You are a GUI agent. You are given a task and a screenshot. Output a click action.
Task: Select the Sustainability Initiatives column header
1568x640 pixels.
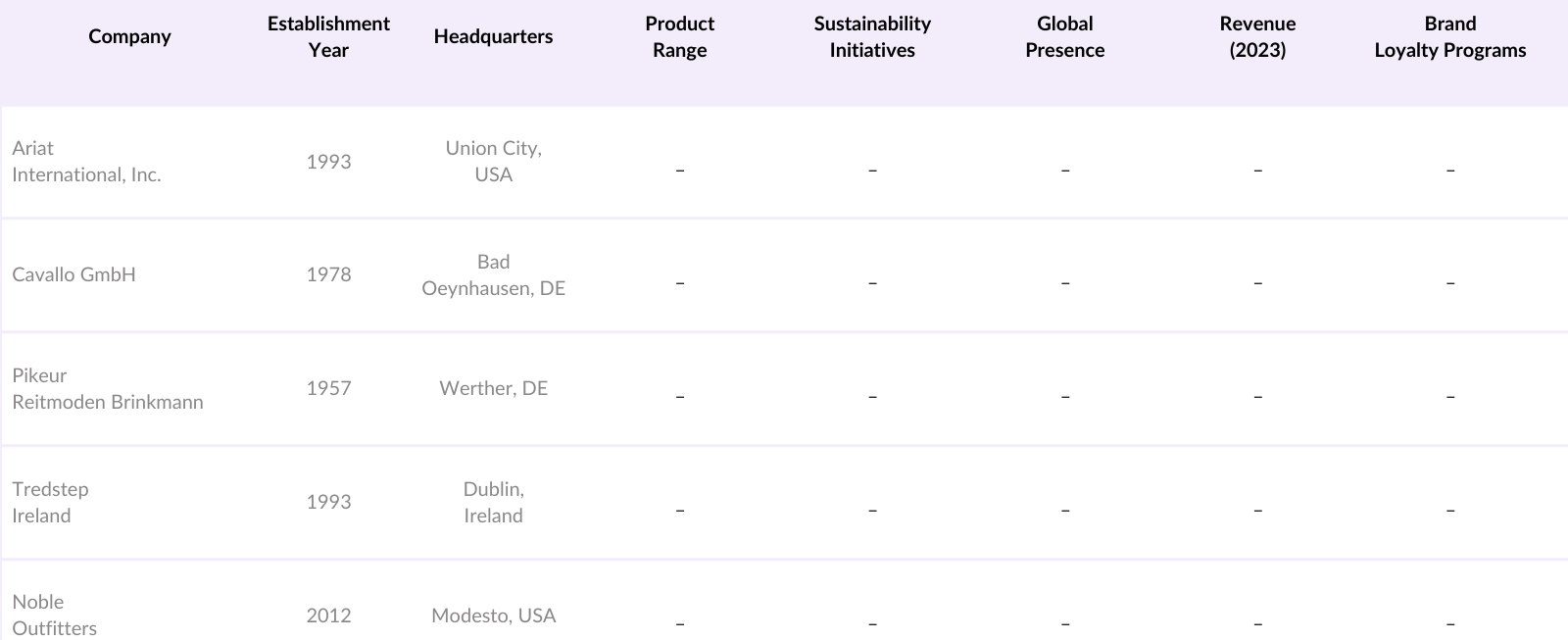coord(872,36)
